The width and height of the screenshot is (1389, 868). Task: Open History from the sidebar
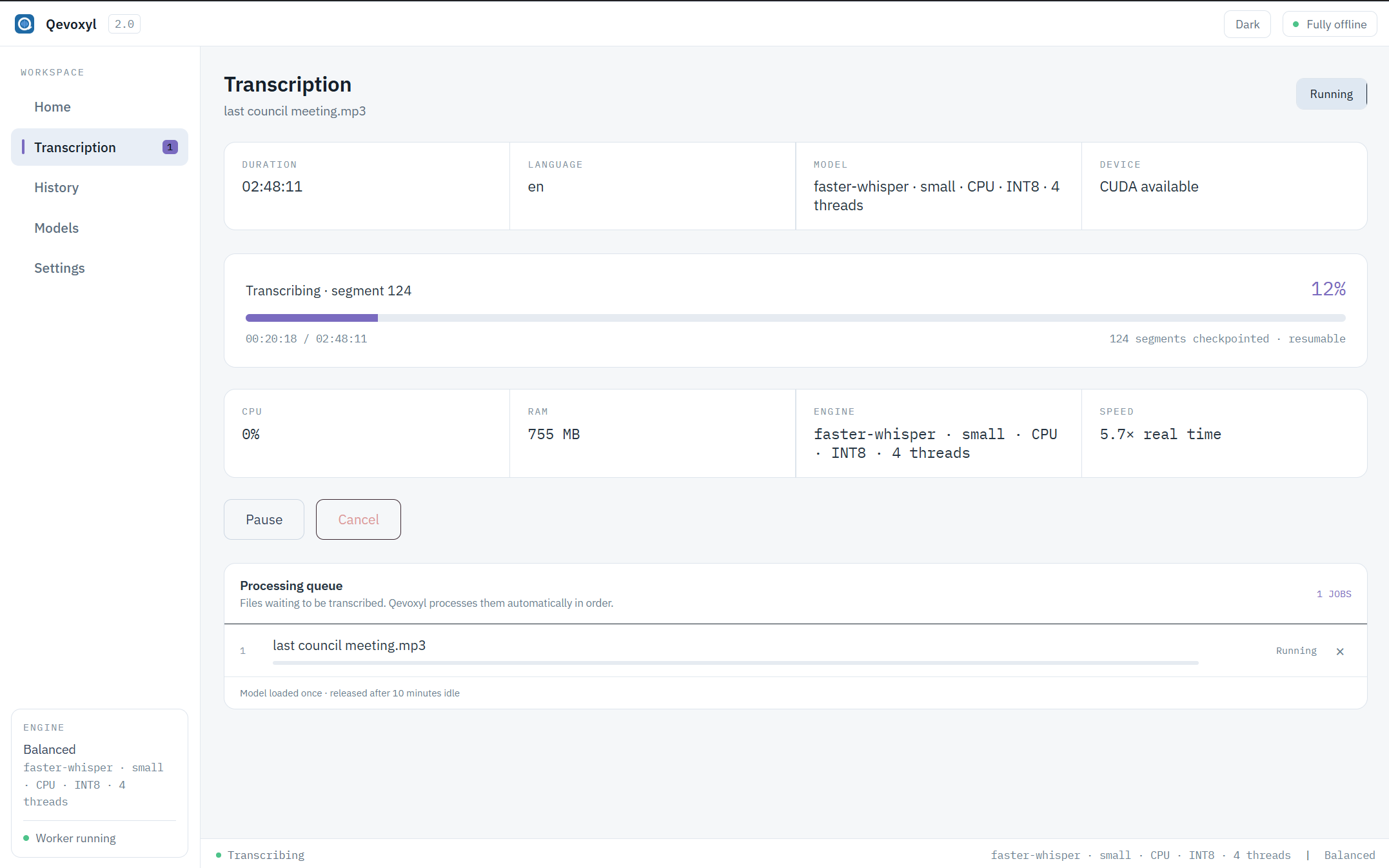(99, 188)
